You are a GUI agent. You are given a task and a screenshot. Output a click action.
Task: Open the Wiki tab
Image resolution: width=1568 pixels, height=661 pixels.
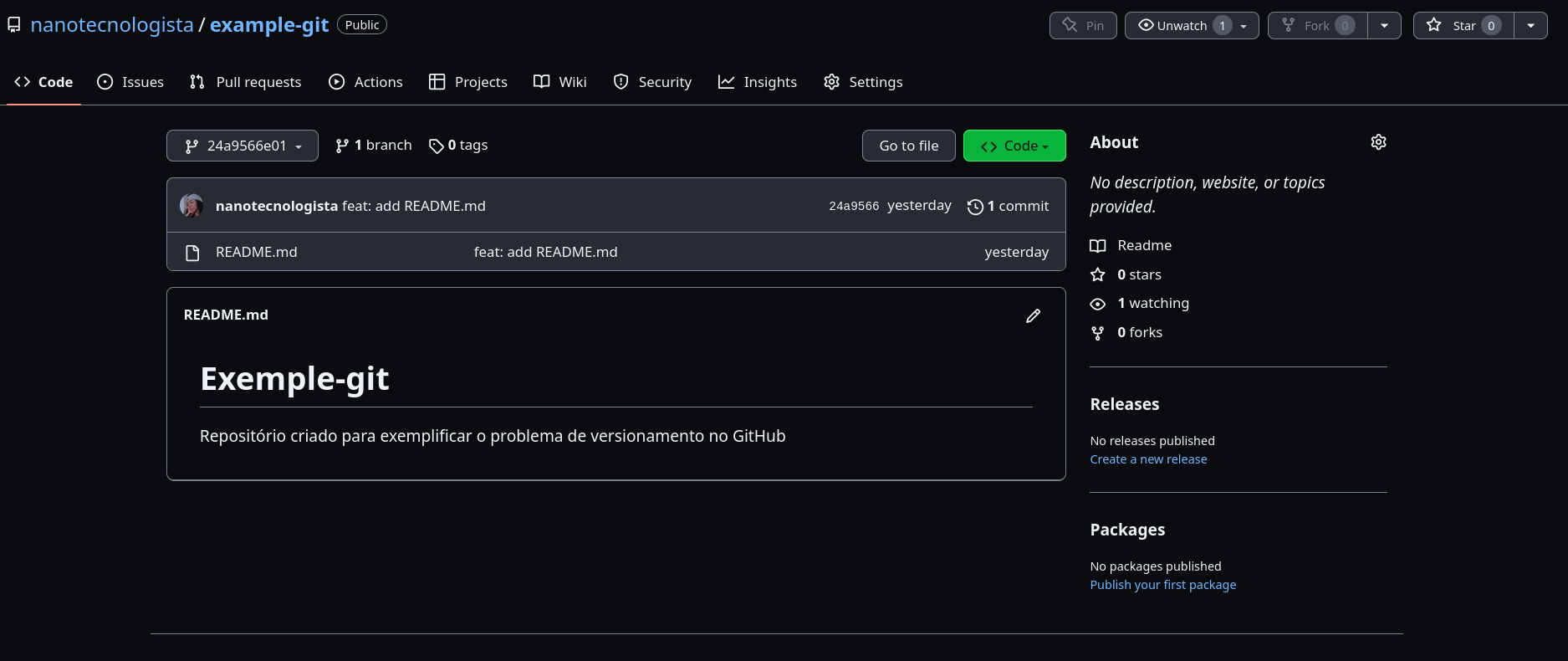(560, 82)
